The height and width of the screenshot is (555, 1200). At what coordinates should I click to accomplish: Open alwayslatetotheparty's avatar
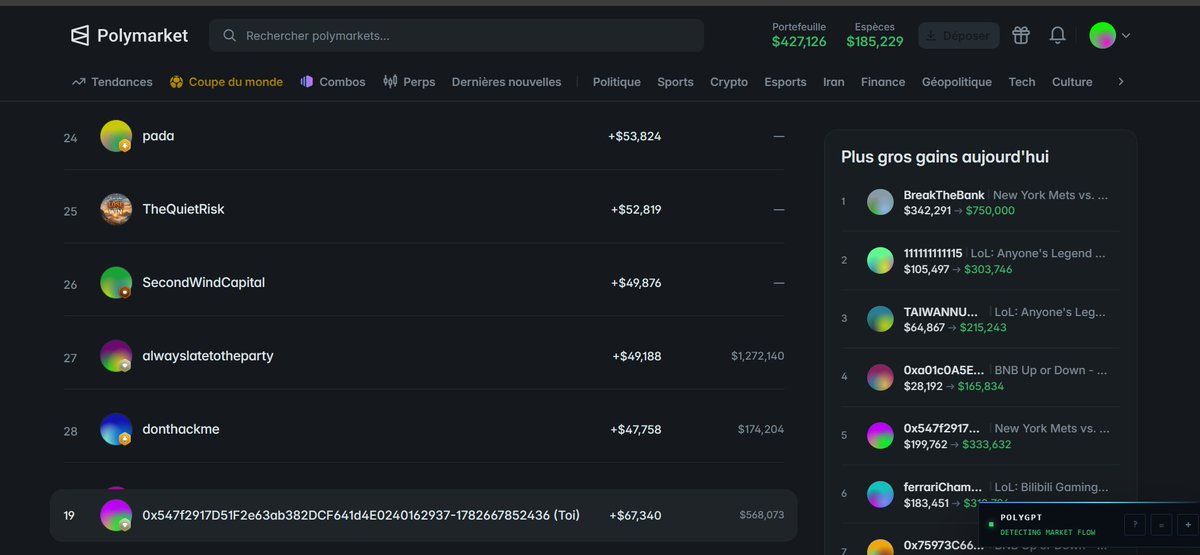tap(116, 356)
